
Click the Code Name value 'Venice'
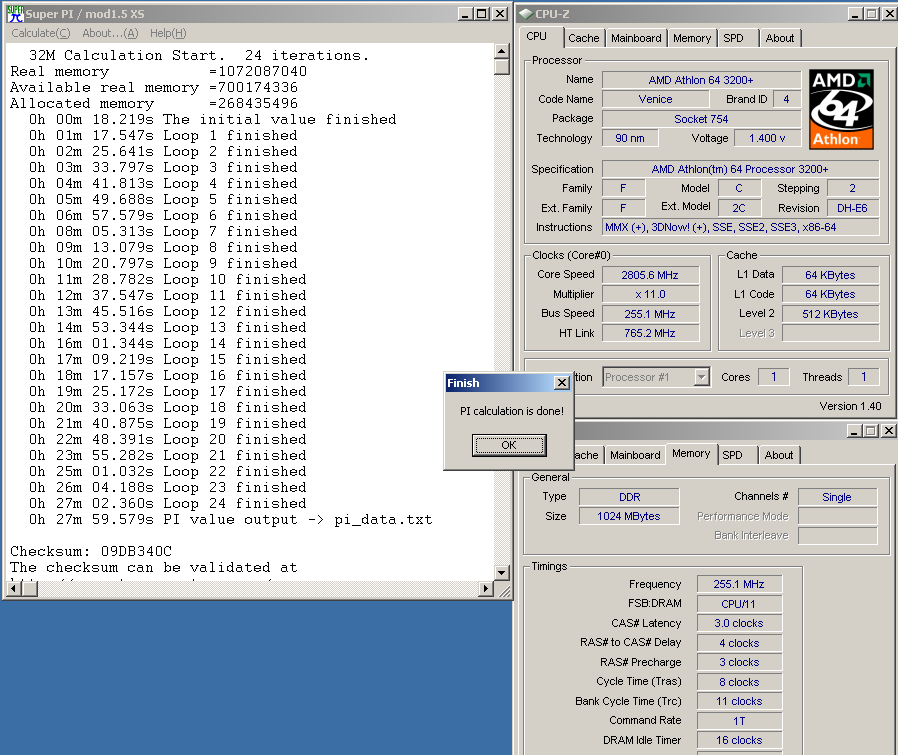point(655,99)
